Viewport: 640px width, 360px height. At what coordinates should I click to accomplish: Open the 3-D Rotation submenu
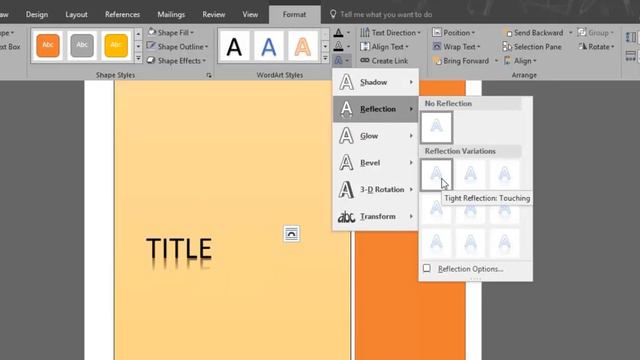pyautogui.click(x=376, y=189)
